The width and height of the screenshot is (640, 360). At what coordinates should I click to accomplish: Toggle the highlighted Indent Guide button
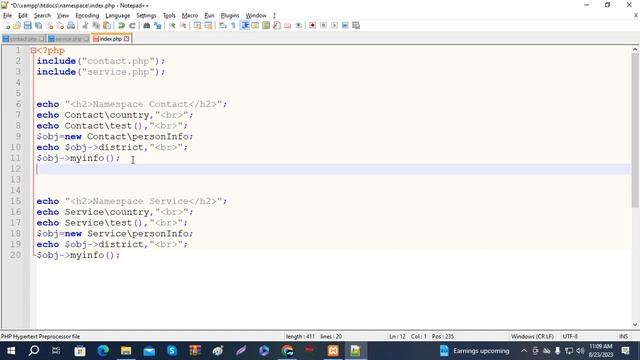coord(244,25)
